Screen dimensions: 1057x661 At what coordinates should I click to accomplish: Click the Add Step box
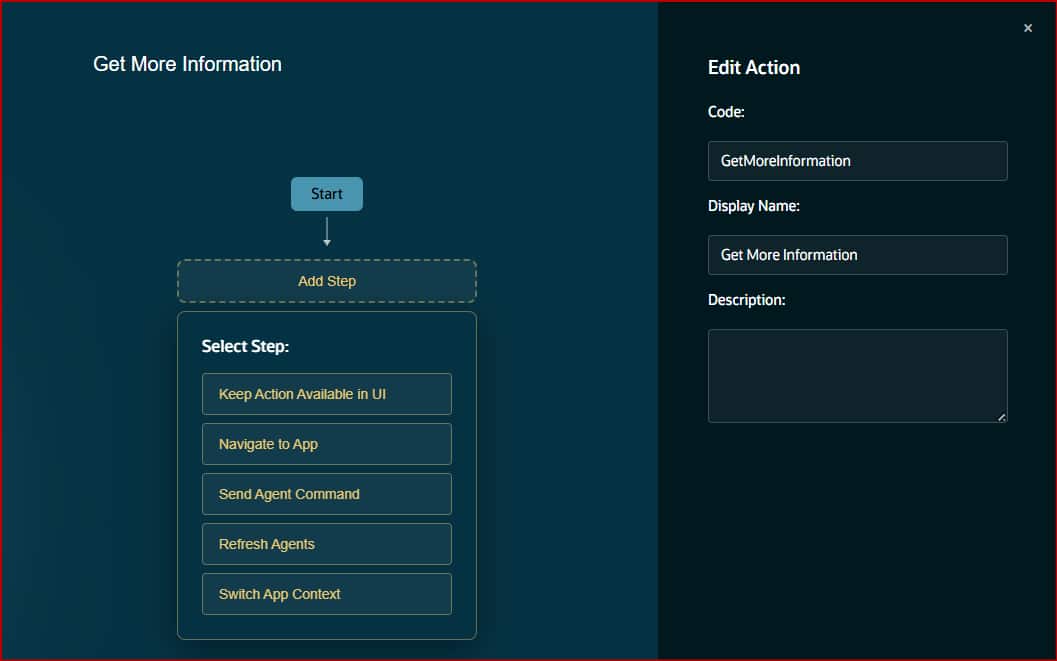[x=327, y=281]
